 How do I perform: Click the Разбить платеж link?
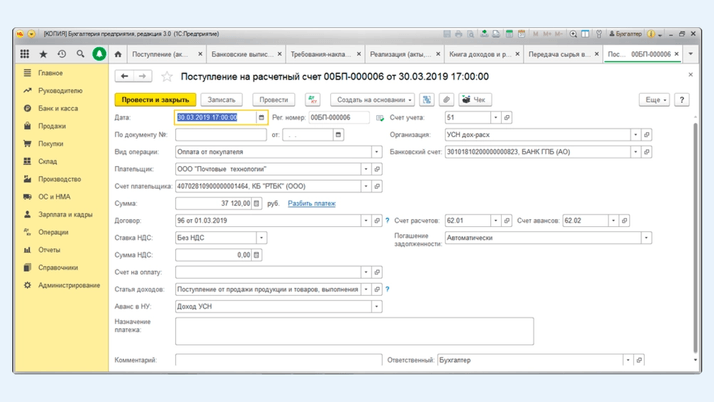pyautogui.click(x=311, y=204)
